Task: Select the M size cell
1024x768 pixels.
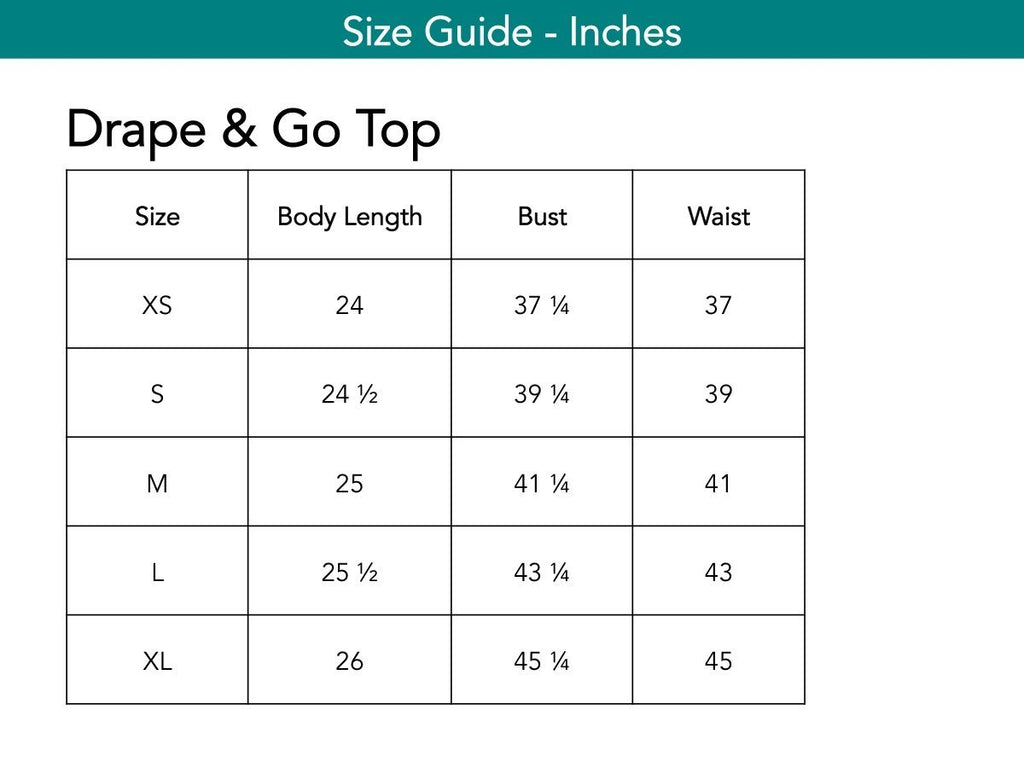Action: tap(157, 483)
